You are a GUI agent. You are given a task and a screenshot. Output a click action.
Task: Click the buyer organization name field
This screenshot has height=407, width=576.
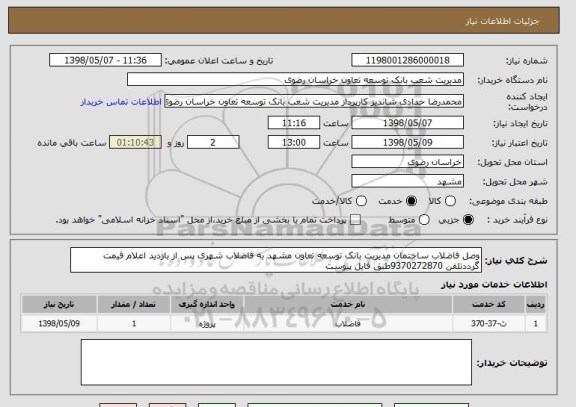coord(295,79)
